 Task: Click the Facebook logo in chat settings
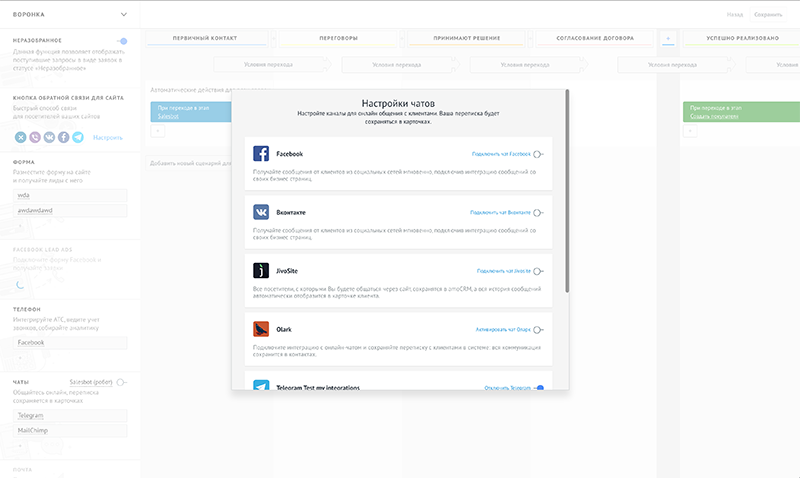point(261,154)
